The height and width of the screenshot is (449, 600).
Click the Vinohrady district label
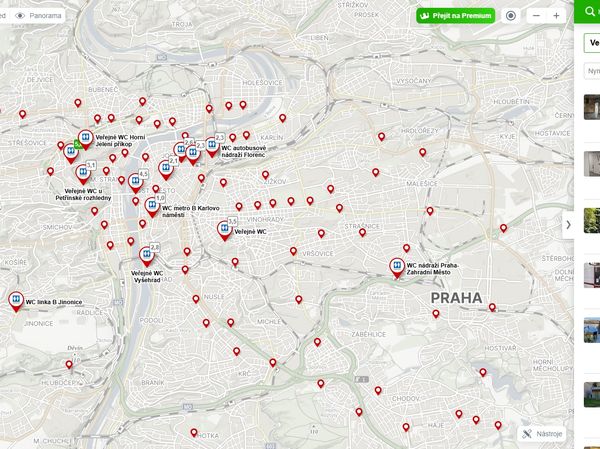pyautogui.click(x=266, y=219)
